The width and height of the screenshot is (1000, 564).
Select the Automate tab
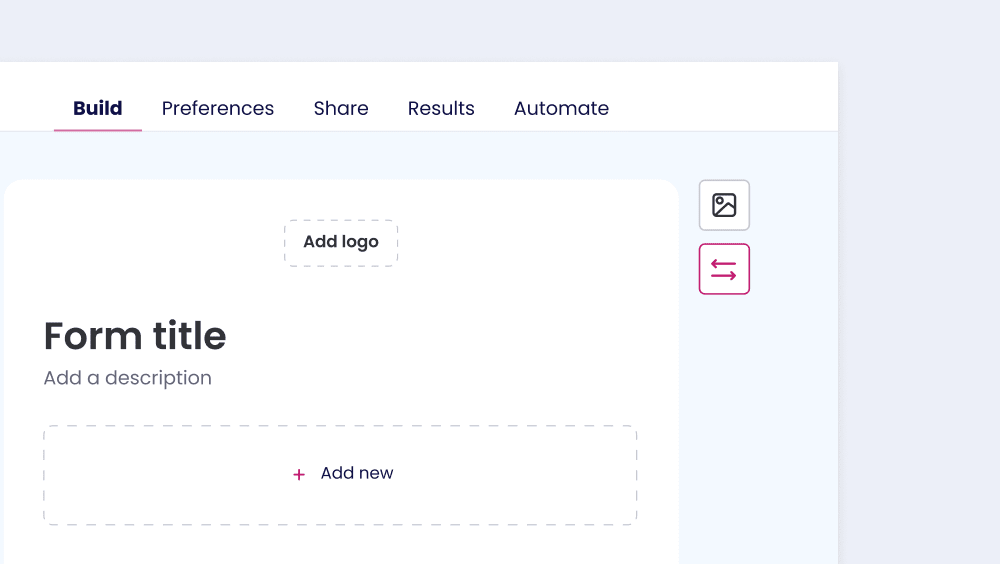(x=561, y=108)
